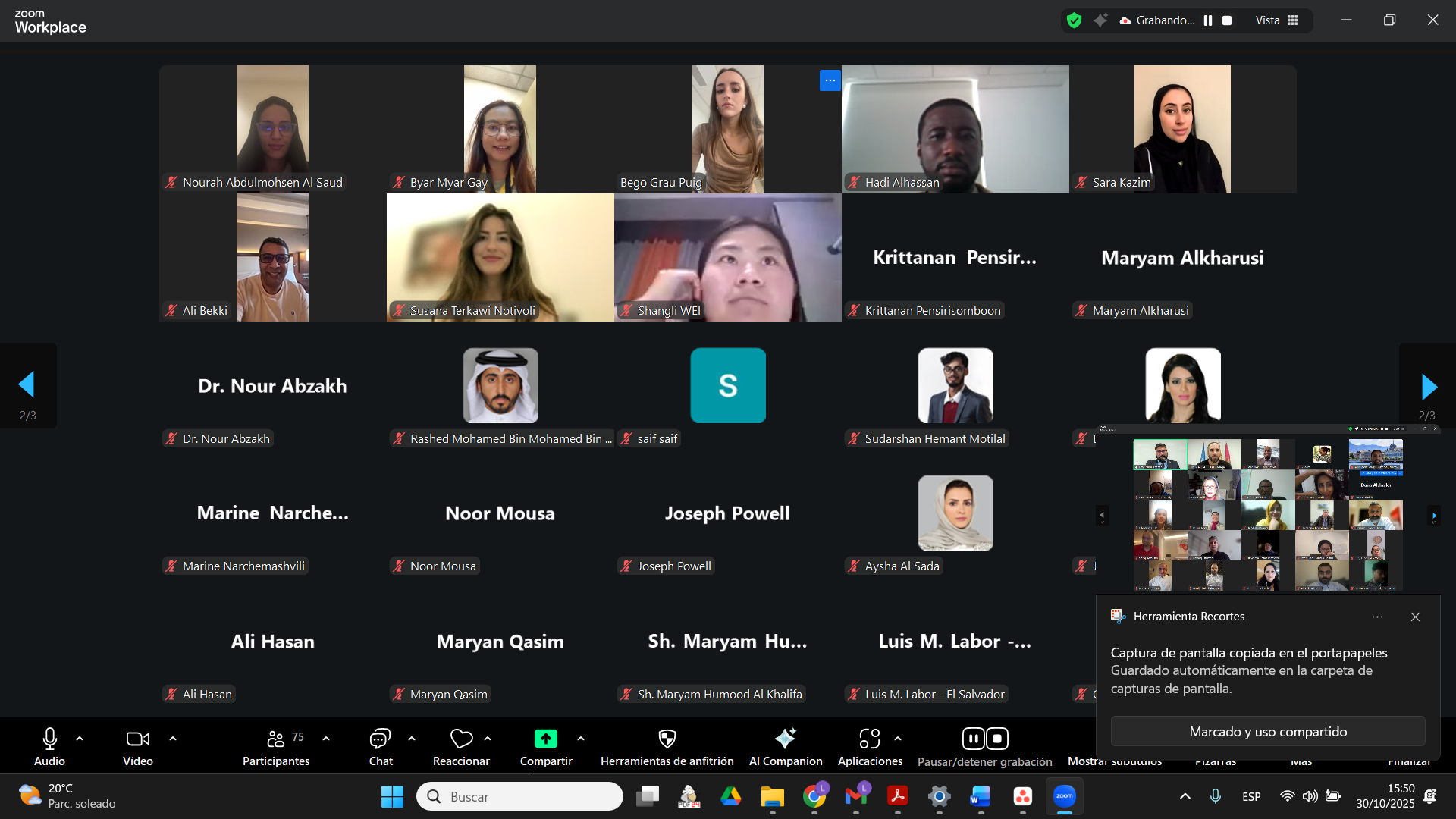This screenshot has height=819, width=1456.
Task: Expand audio options arrow
Action: [x=80, y=738]
